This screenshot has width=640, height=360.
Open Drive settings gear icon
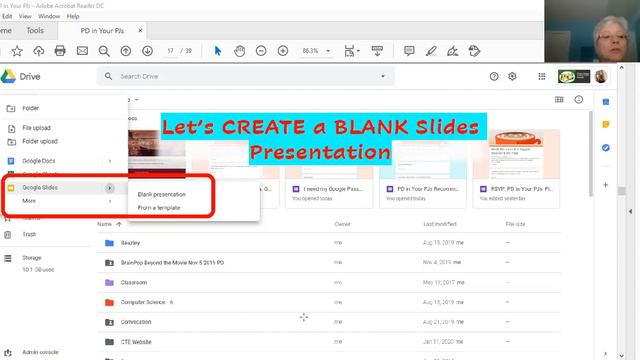click(x=512, y=76)
